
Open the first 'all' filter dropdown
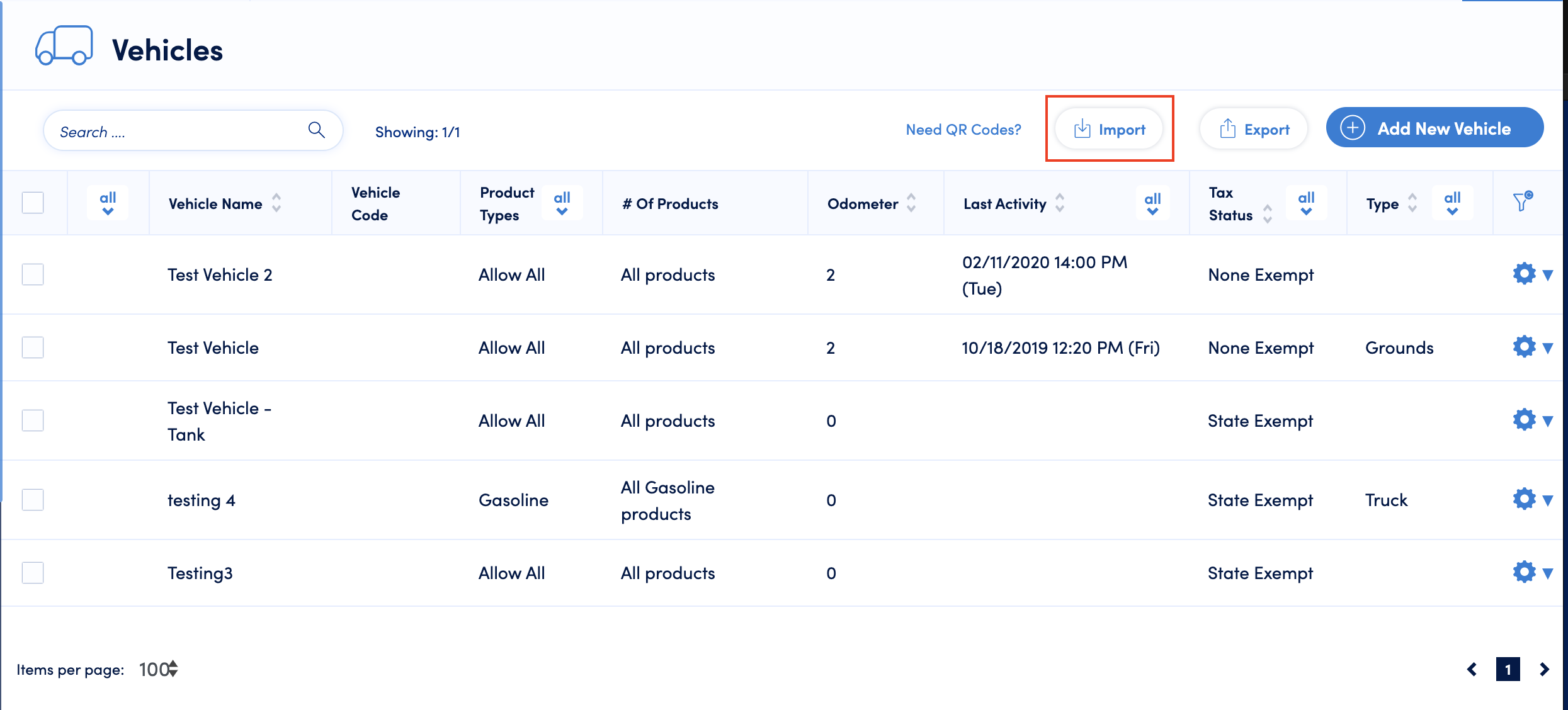(x=108, y=203)
